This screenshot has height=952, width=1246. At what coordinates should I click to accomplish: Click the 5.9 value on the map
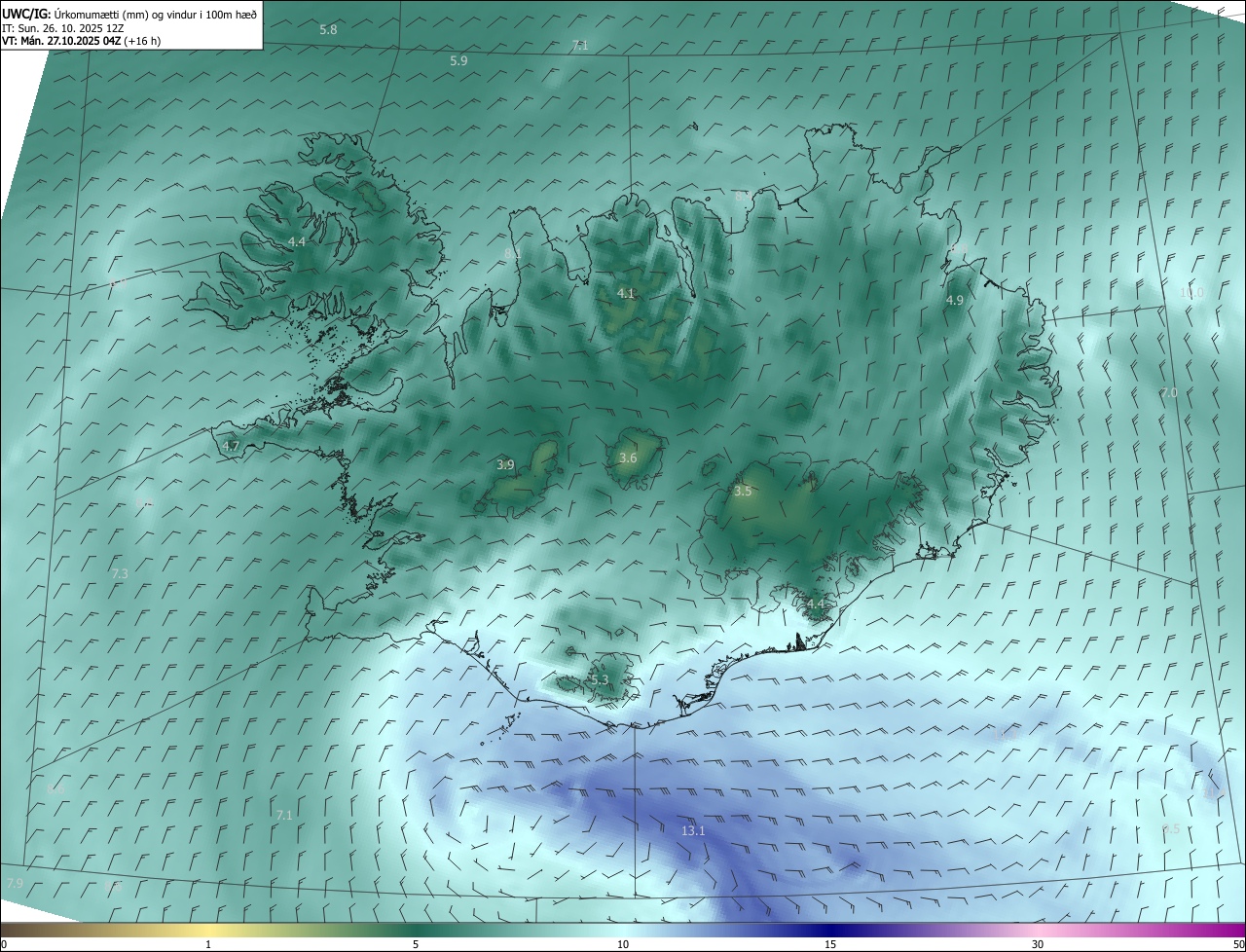[x=458, y=60]
